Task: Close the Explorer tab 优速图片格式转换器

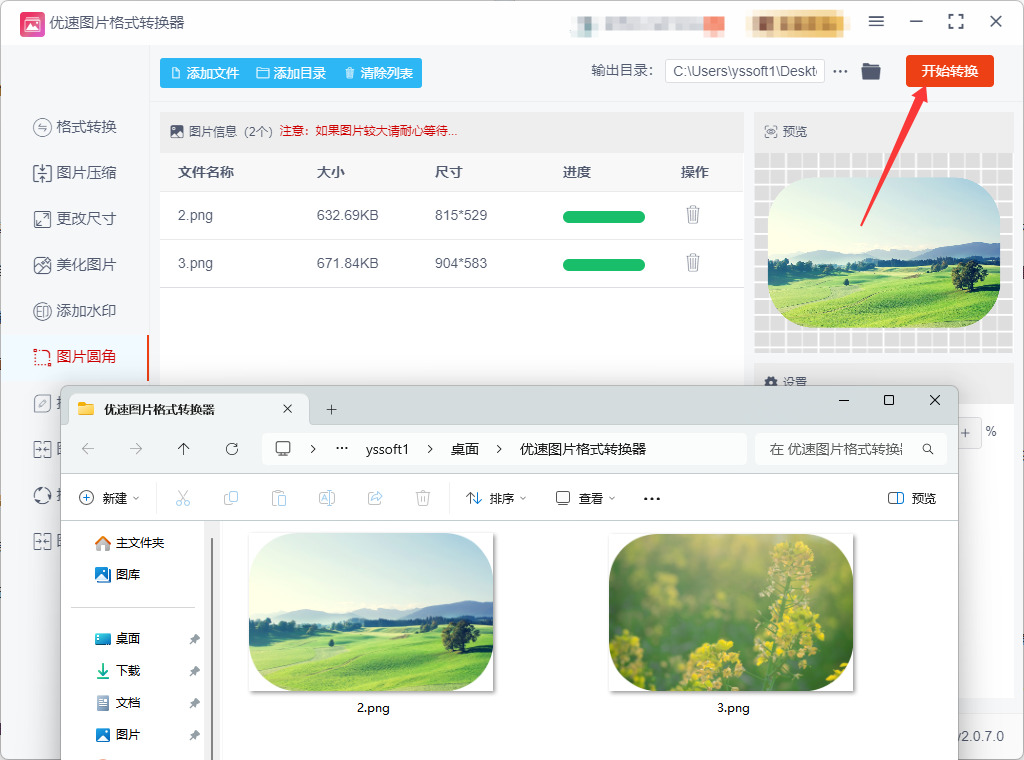Action: pos(287,409)
